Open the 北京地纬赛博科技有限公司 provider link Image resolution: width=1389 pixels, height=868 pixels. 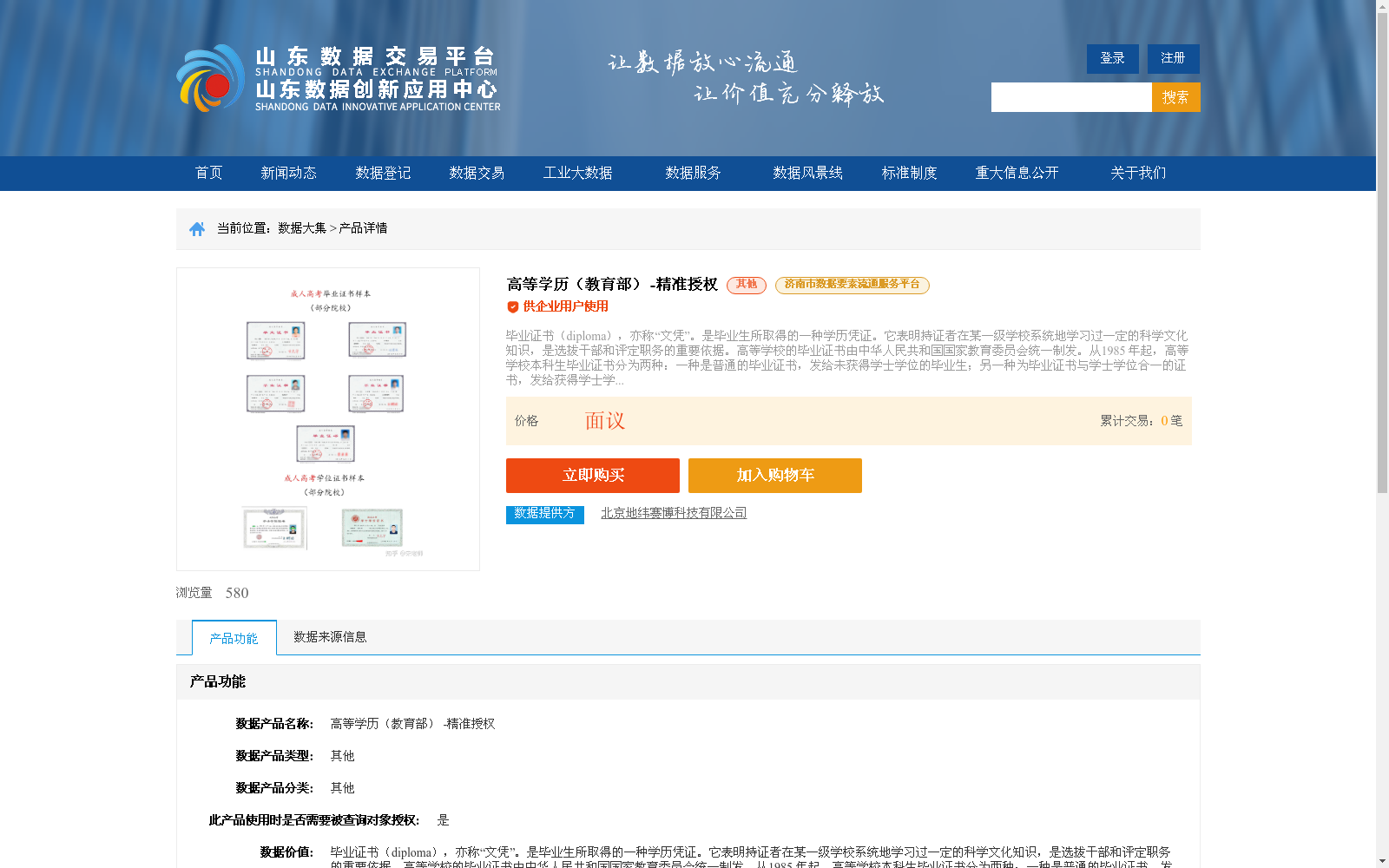click(674, 513)
